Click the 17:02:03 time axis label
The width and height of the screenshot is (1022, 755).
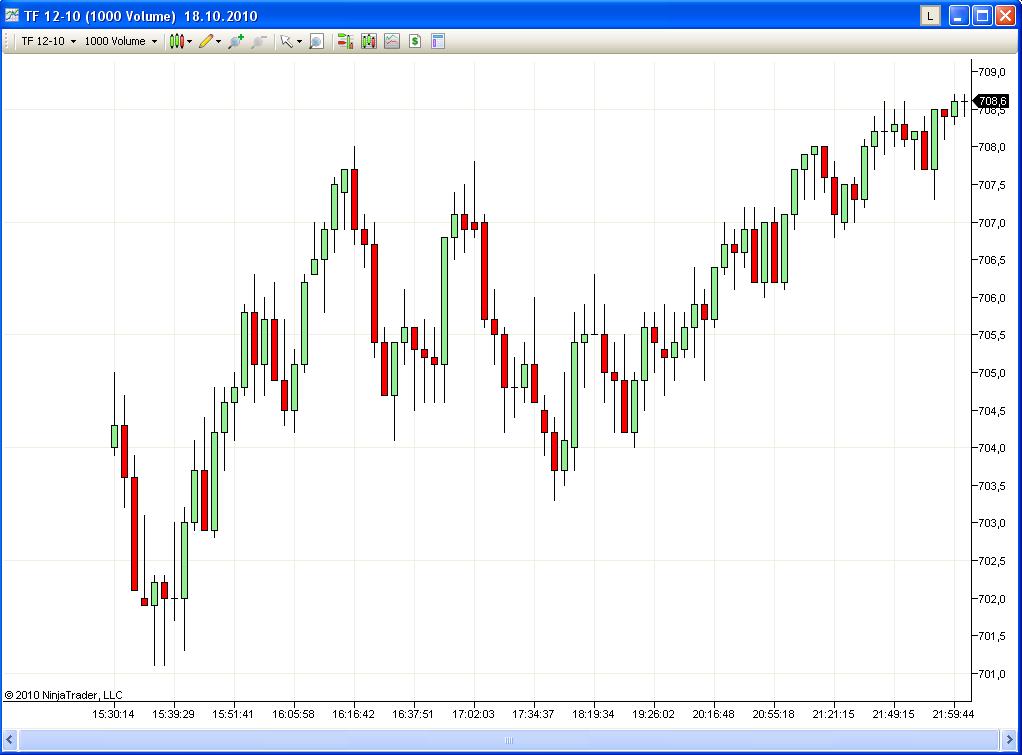point(473,715)
